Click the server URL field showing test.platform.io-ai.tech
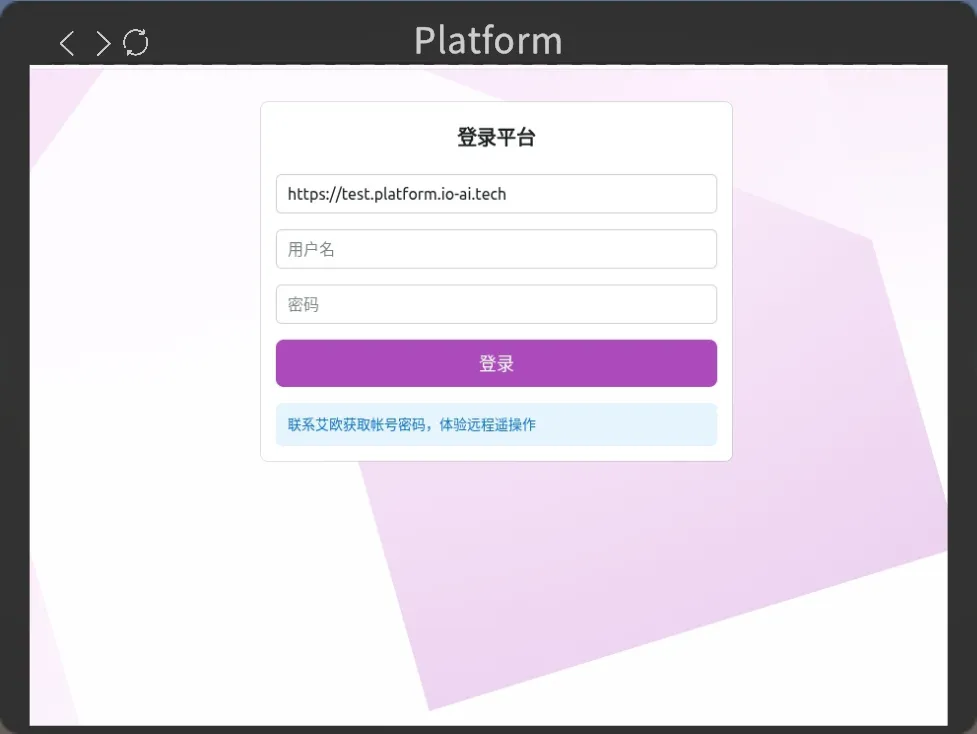This screenshot has height=734, width=977. coord(496,194)
